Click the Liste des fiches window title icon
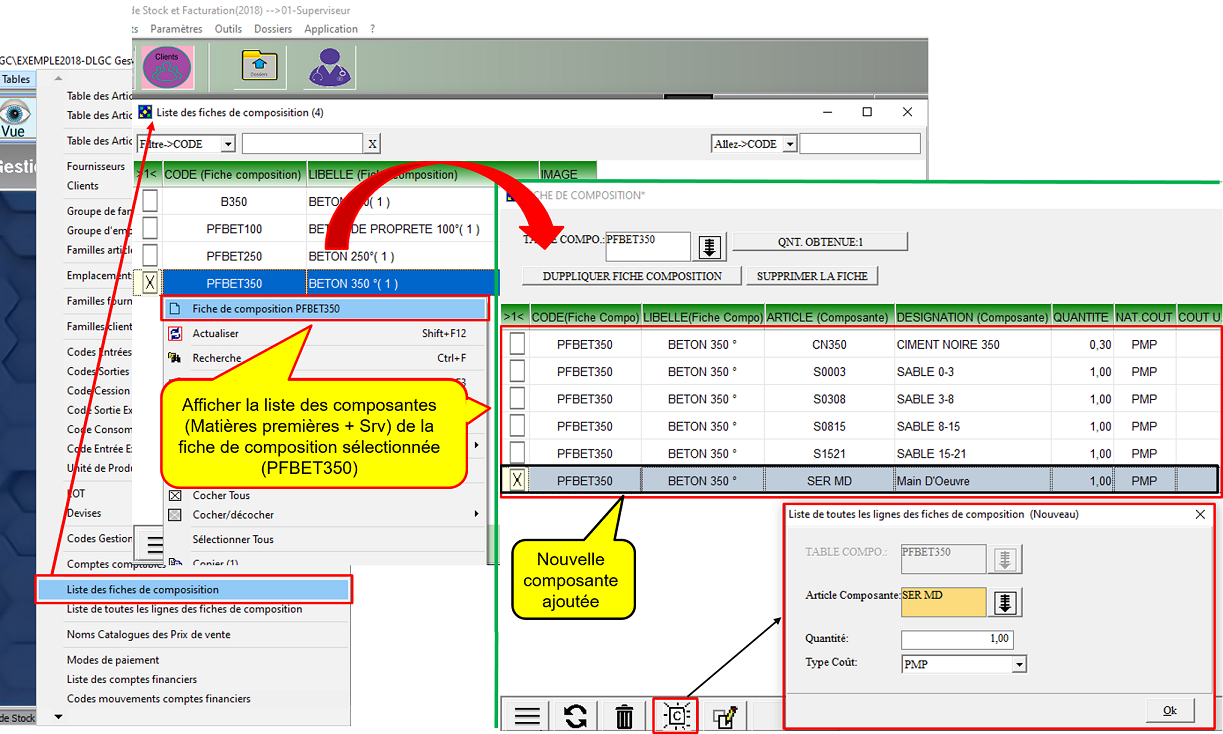 pos(146,112)
